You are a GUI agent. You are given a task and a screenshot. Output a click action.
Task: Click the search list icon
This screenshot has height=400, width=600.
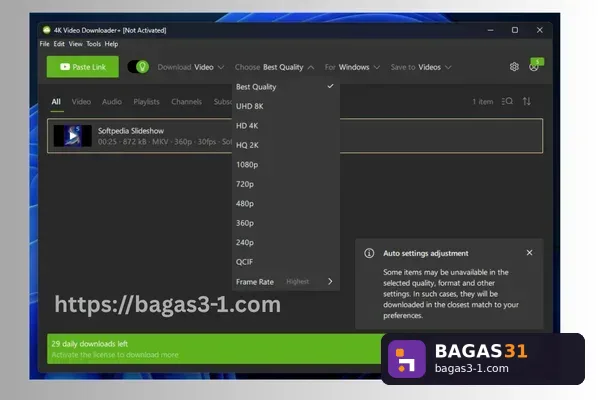point(507,101)
